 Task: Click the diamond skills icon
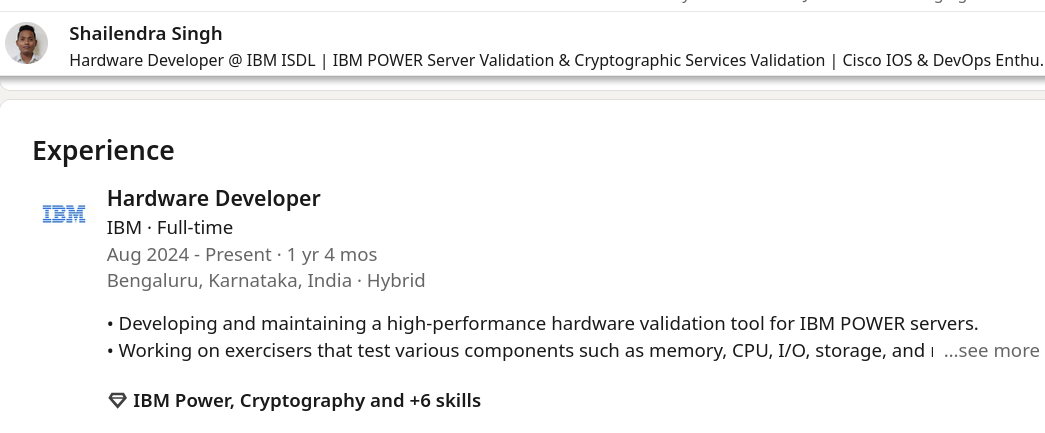click(x=116, y=401)
